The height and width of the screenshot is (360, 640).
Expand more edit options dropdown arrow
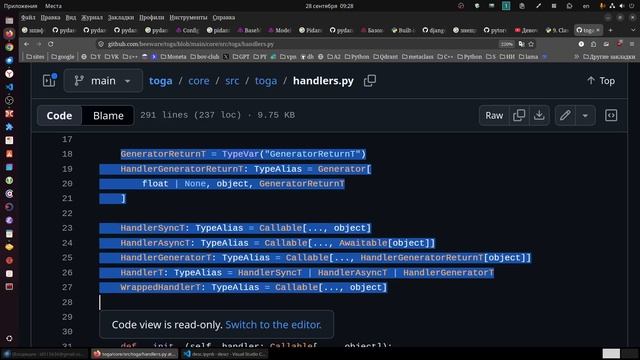coord(585,116)
